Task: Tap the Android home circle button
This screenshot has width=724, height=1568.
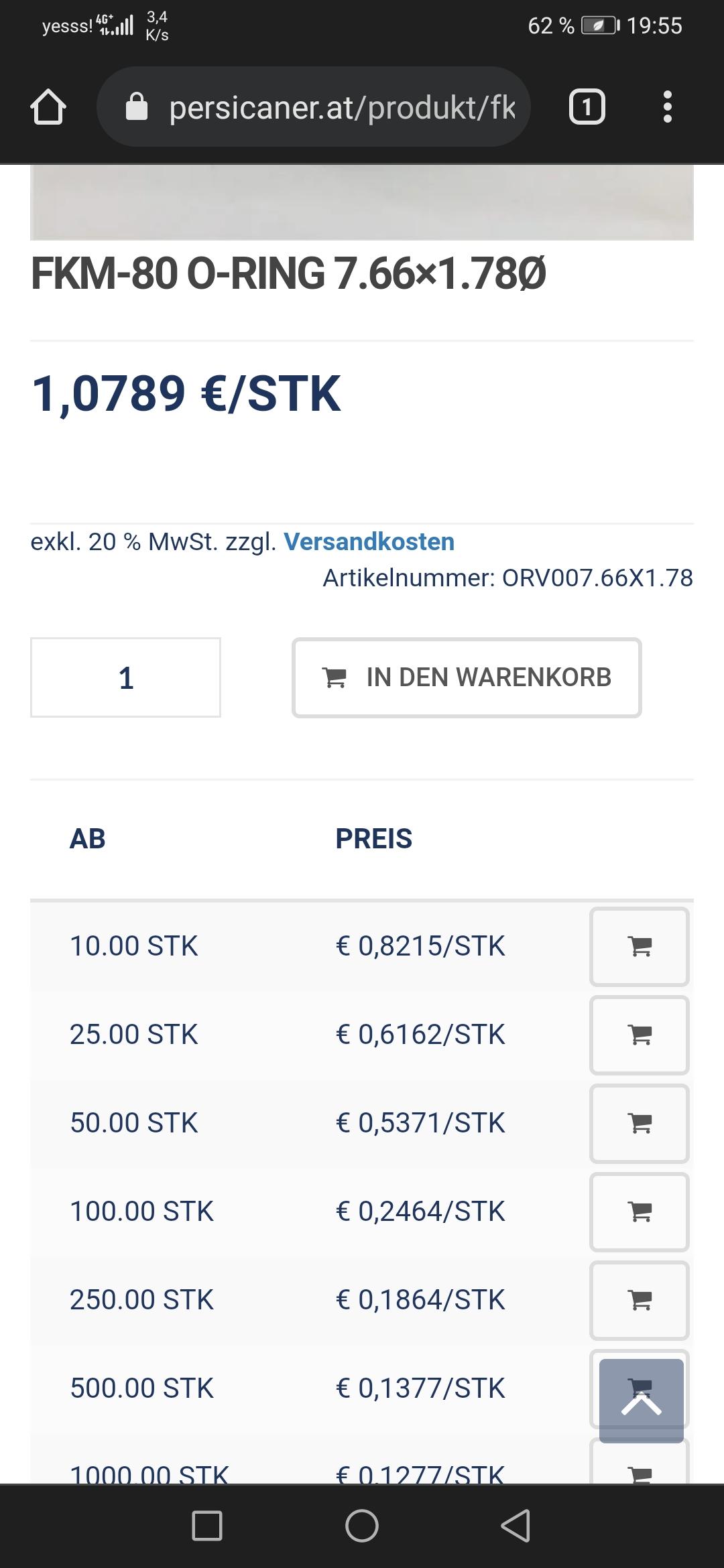Action: (x=362, y=1526)
